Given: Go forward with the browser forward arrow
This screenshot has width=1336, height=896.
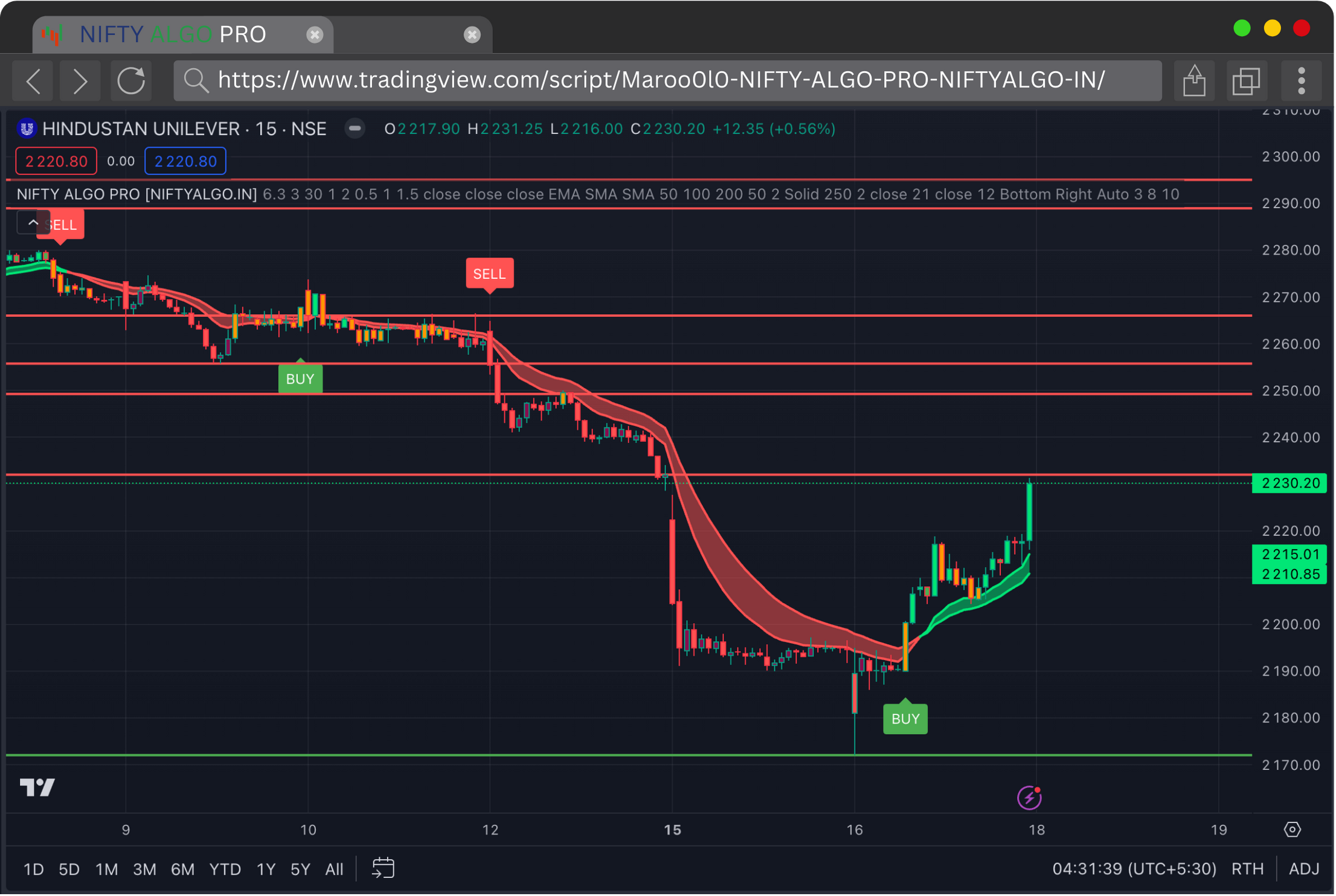Looking at the screenshot, I should point(80,81).
